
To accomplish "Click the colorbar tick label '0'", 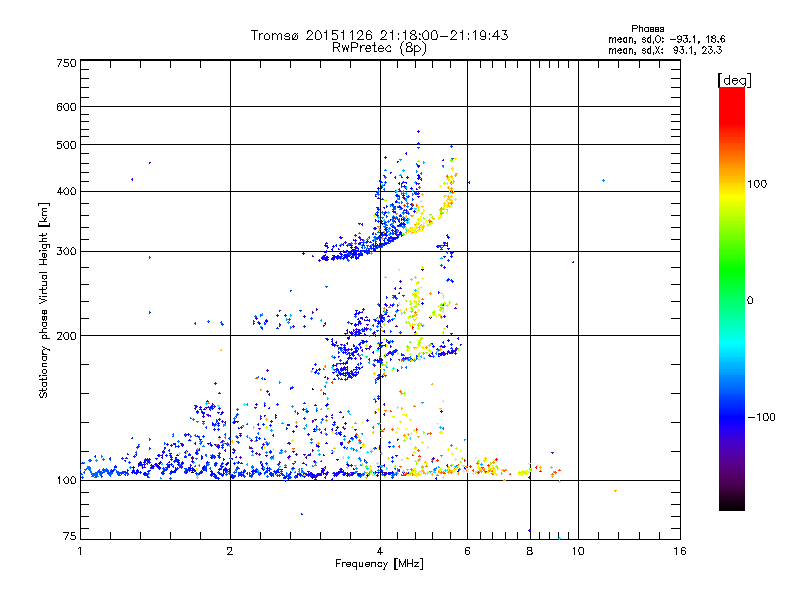I will (750, 301).
